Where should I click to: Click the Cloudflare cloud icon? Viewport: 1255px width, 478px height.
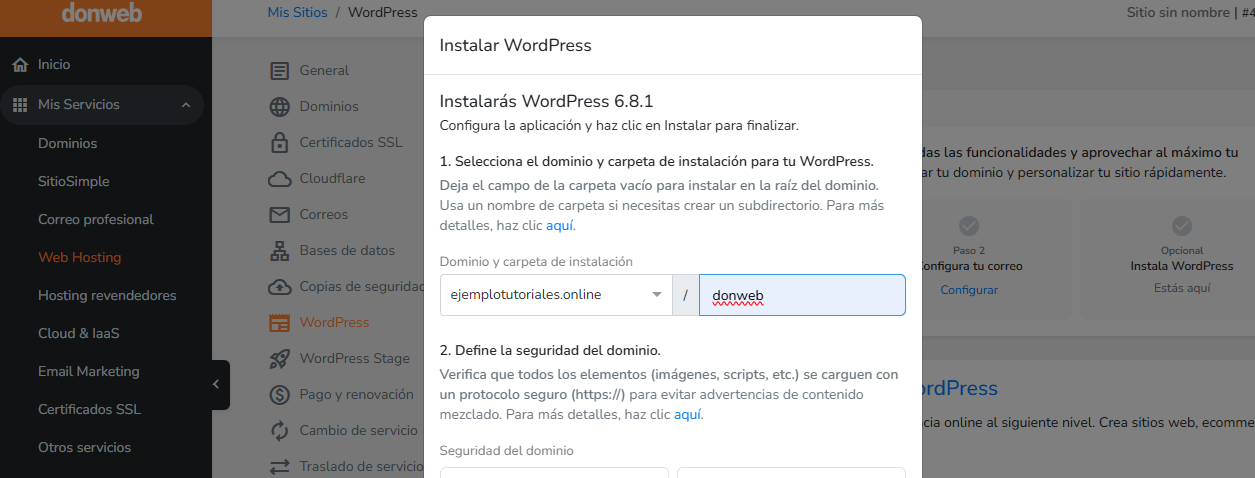pos(280,179)
